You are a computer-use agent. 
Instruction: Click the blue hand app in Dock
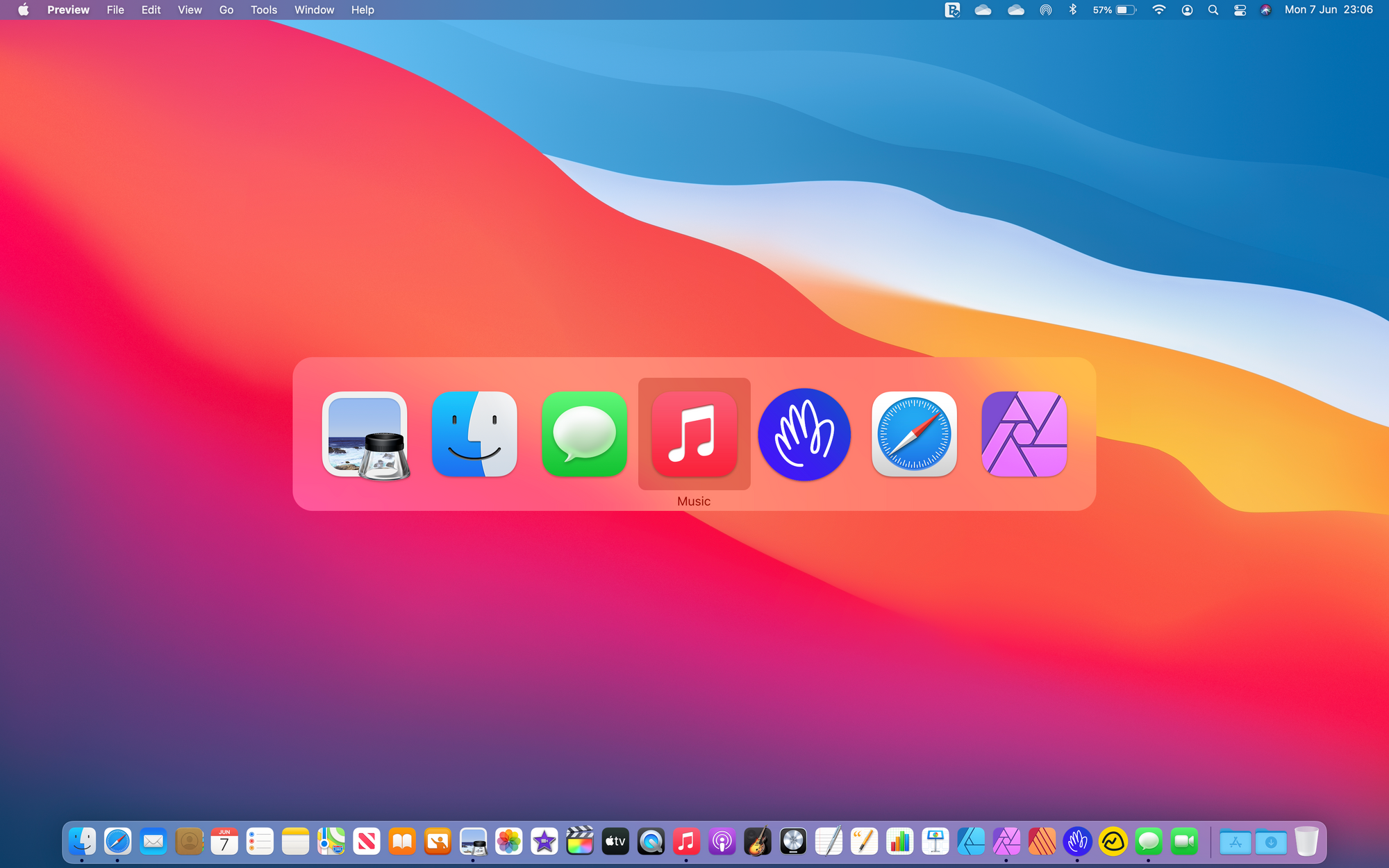(1077, 842)
